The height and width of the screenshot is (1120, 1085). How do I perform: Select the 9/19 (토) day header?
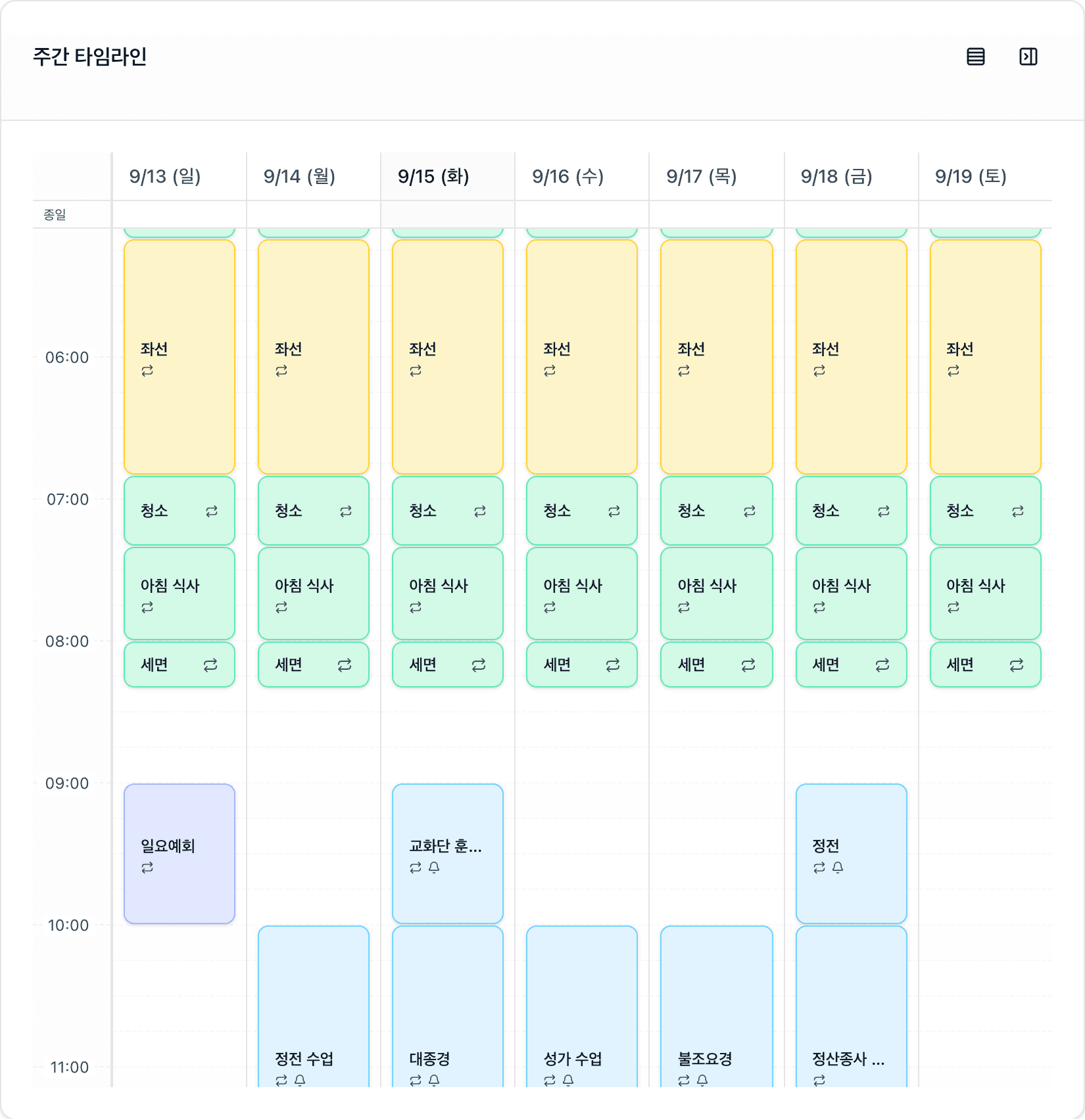click(x=986, y=176)
